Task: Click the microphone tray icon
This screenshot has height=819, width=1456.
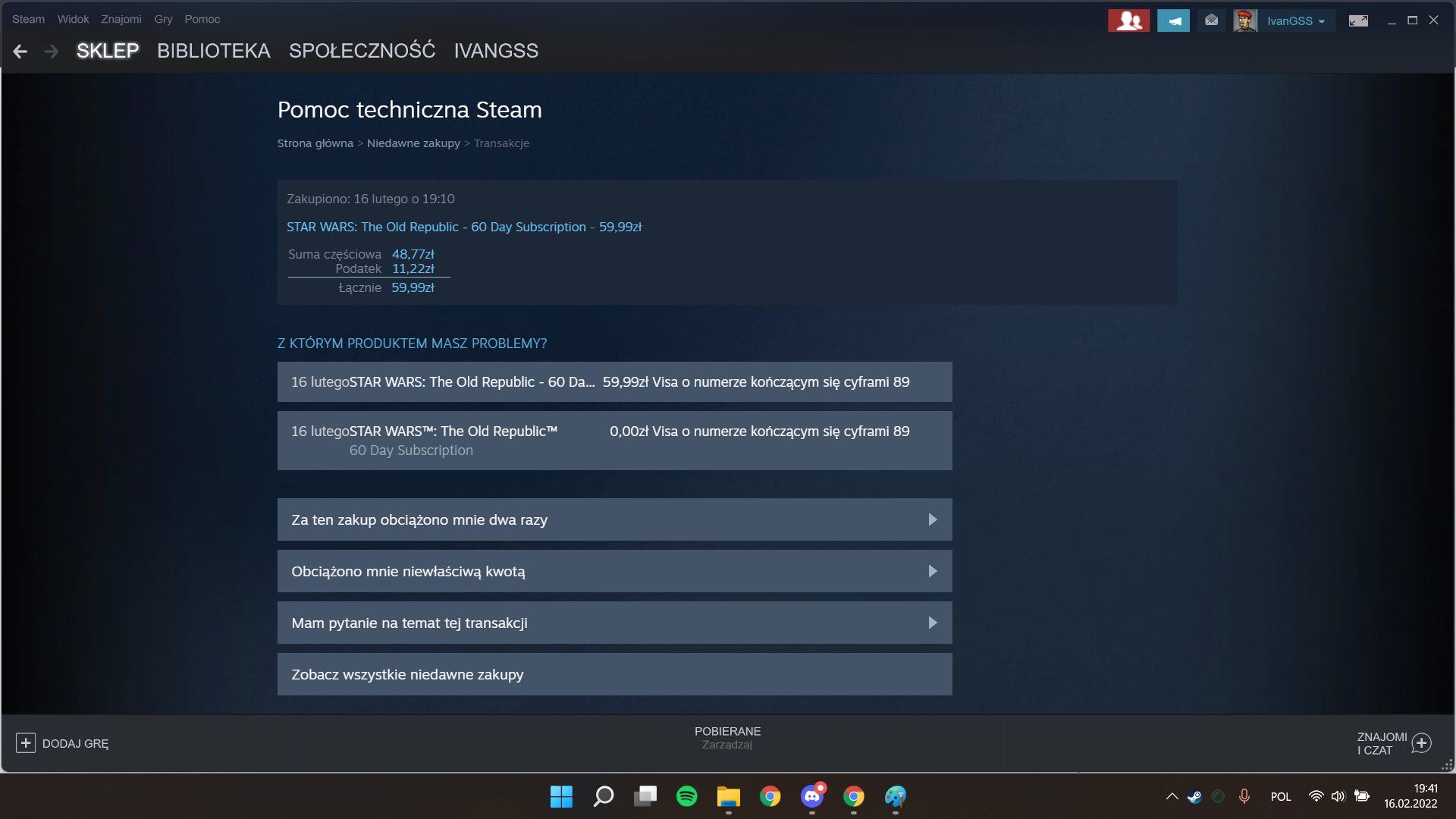Action: point(1244,796)
